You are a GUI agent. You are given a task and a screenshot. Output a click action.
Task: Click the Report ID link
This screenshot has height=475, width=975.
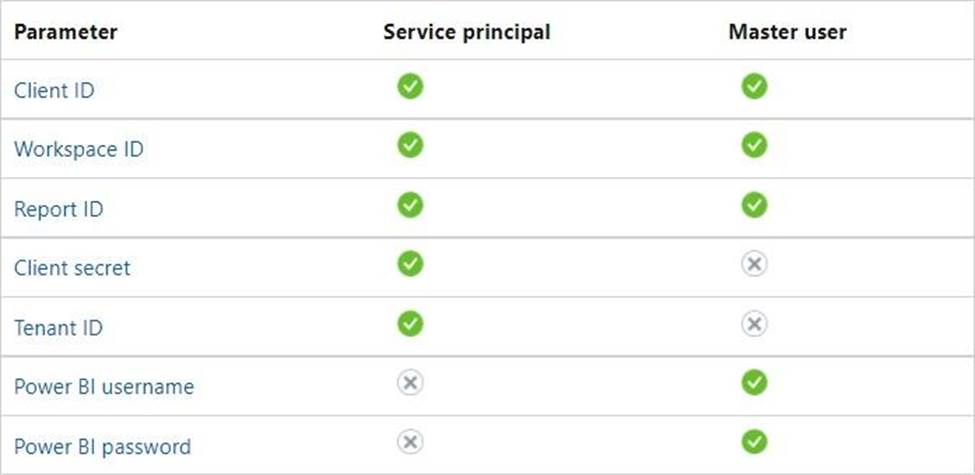click(x=58, y=209)
